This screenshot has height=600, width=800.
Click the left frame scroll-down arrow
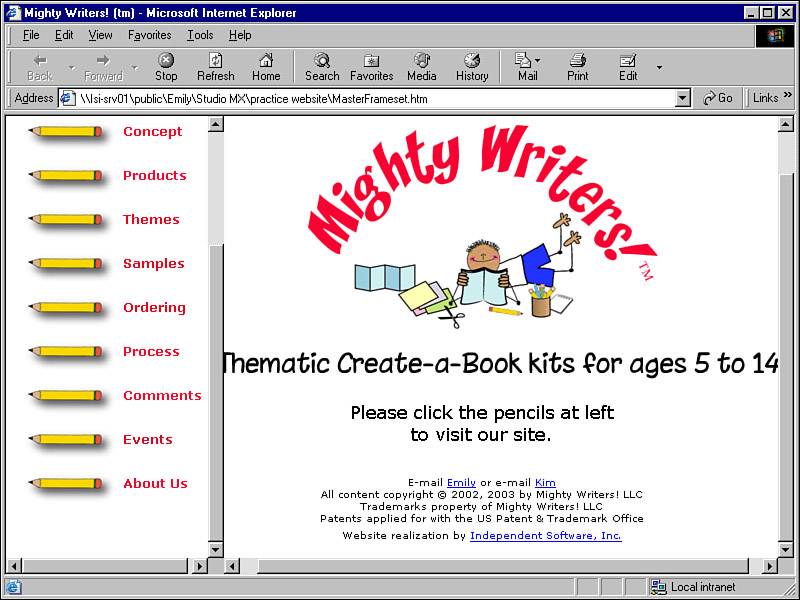point(216,549)
